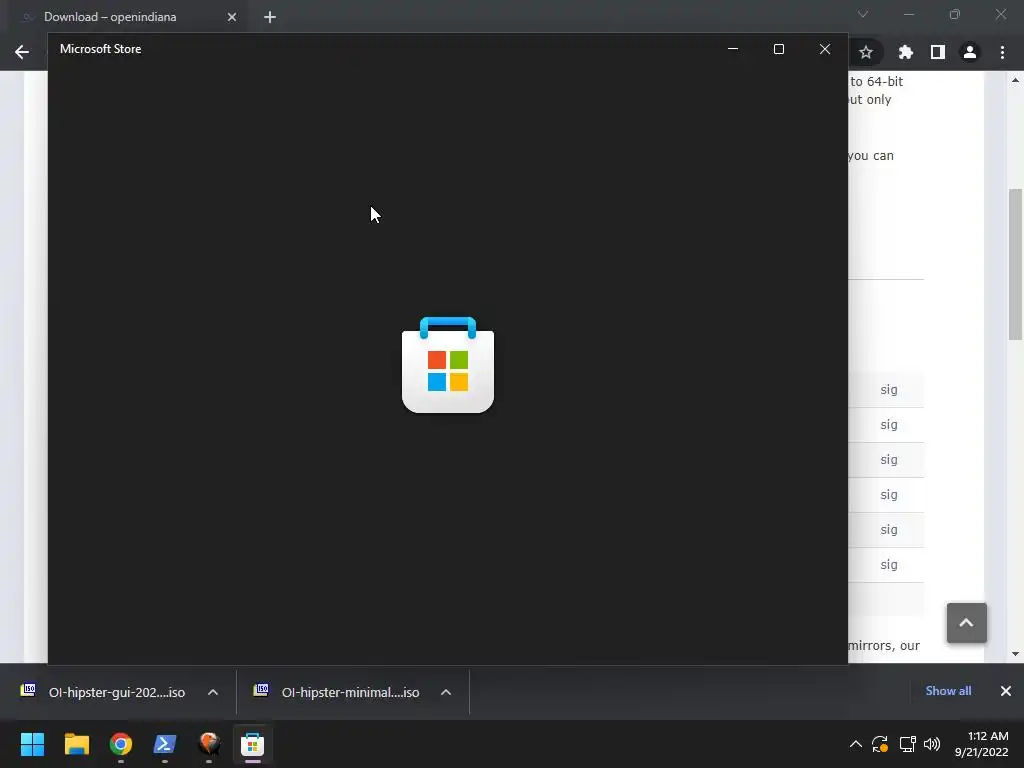
Task: Expand options for OI-hipster-gui download
Action: 213,692
